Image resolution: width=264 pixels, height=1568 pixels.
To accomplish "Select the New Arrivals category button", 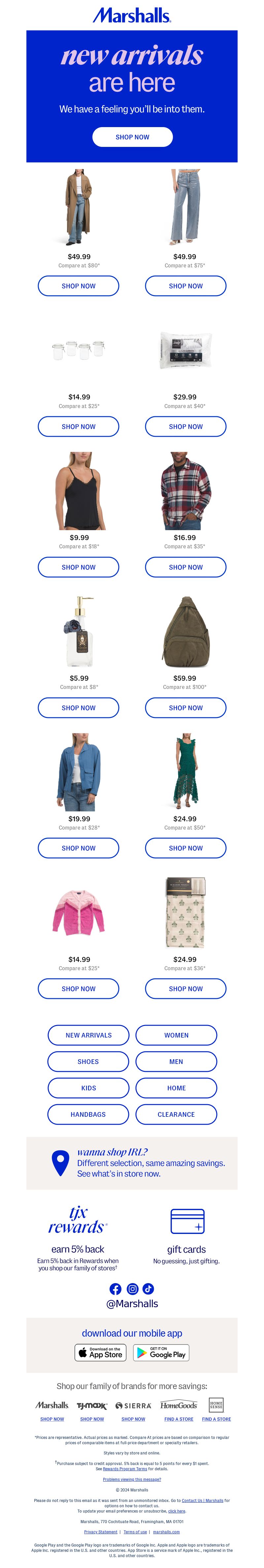I will tap(89, 1035).
